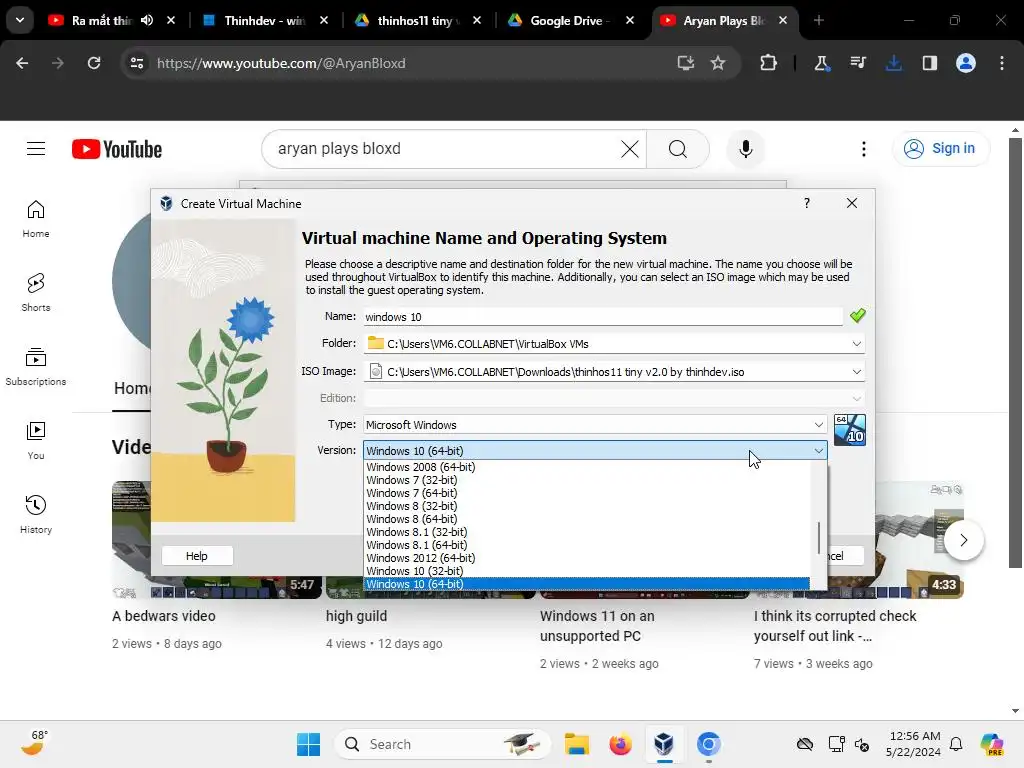The image size is (1024, 768).
Task: Mute the Ra mắt tab audio
Action: tap(147, 20)
